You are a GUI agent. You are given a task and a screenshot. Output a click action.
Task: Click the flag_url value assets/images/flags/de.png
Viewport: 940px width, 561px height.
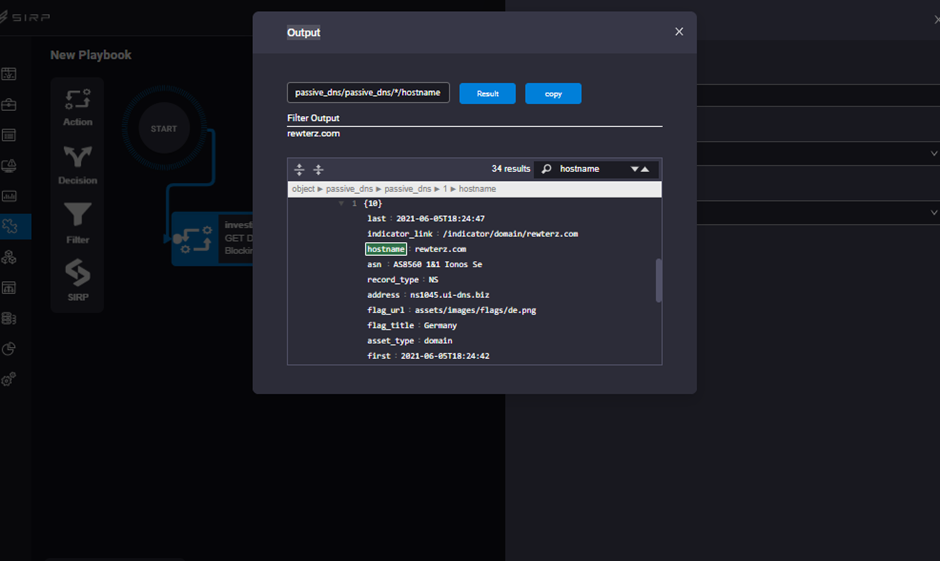point(475,310)
